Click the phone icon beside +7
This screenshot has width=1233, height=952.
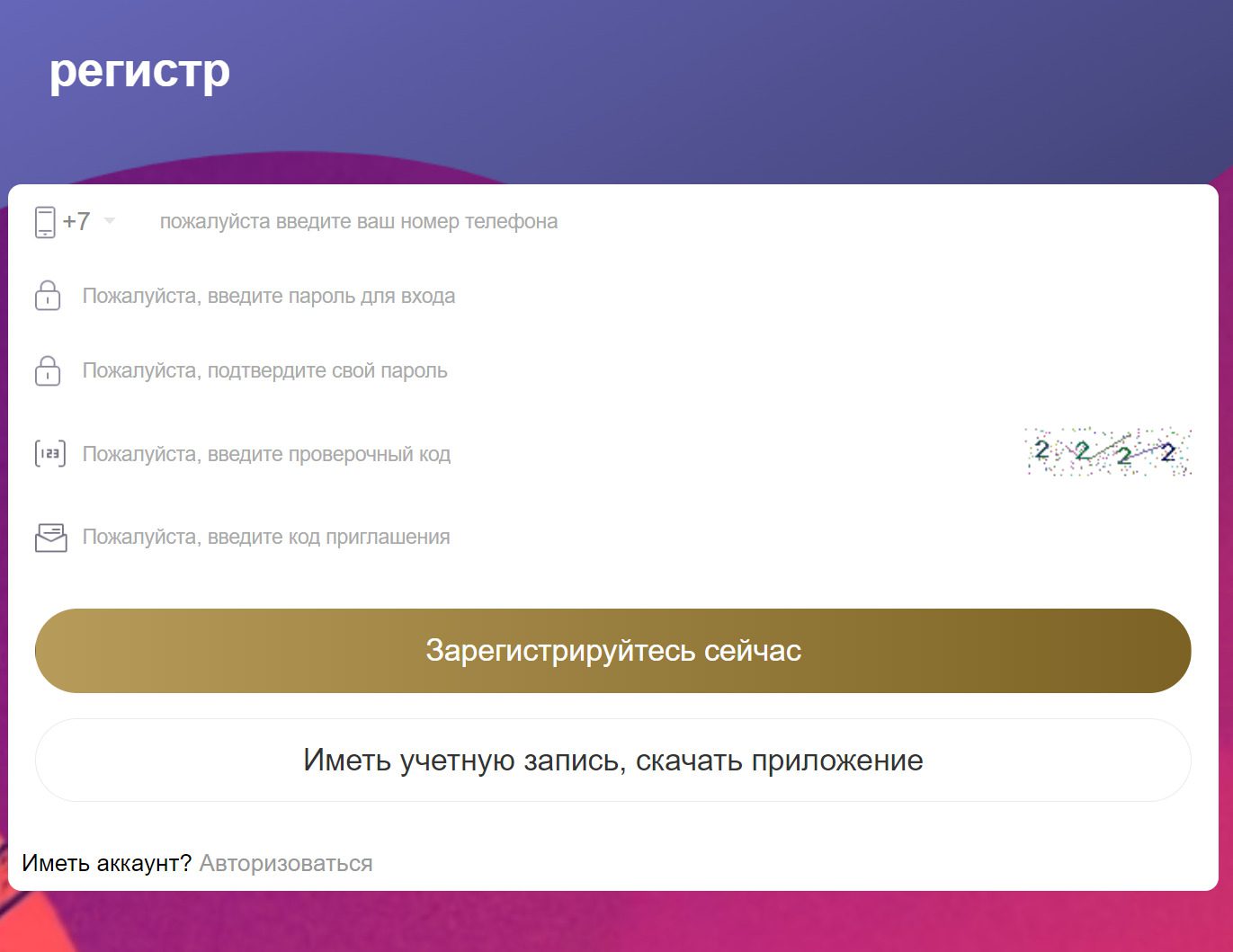tap(45, 221)
